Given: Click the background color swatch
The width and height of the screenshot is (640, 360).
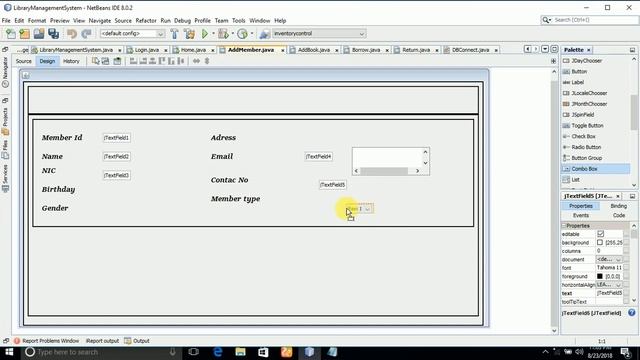Looking at the screenshot, I should (600, 242).
